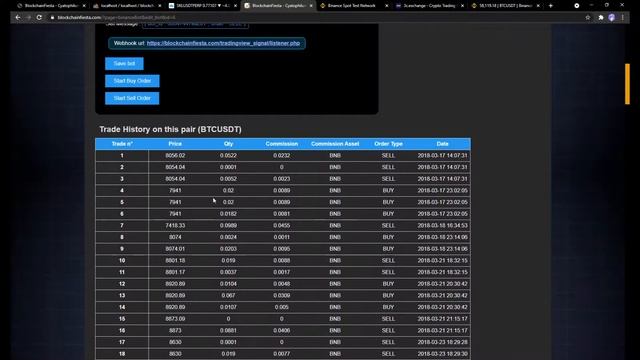Open the Chrome profile avatar
640x360 pixels.
611,18
